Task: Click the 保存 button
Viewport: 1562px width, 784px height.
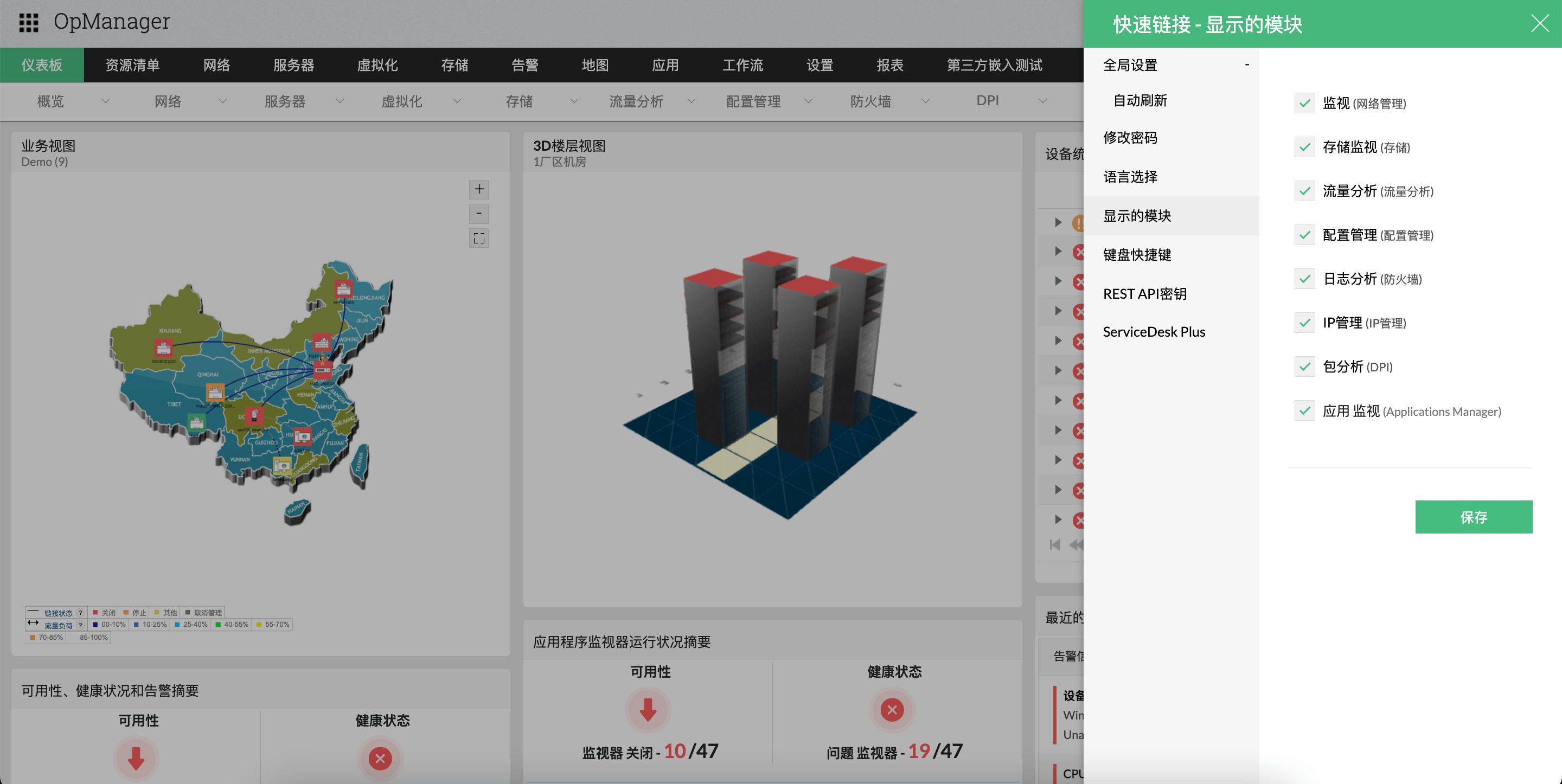Action: (x=1474, y=517)
